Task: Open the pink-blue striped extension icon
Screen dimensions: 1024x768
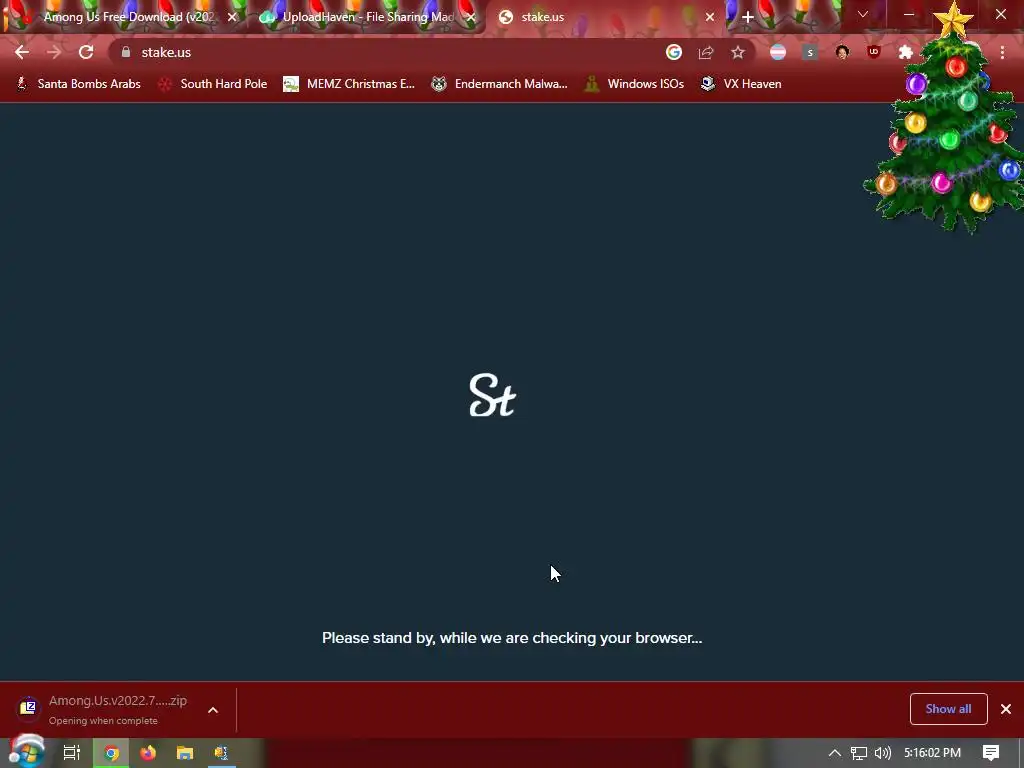Action: (778, 52)
